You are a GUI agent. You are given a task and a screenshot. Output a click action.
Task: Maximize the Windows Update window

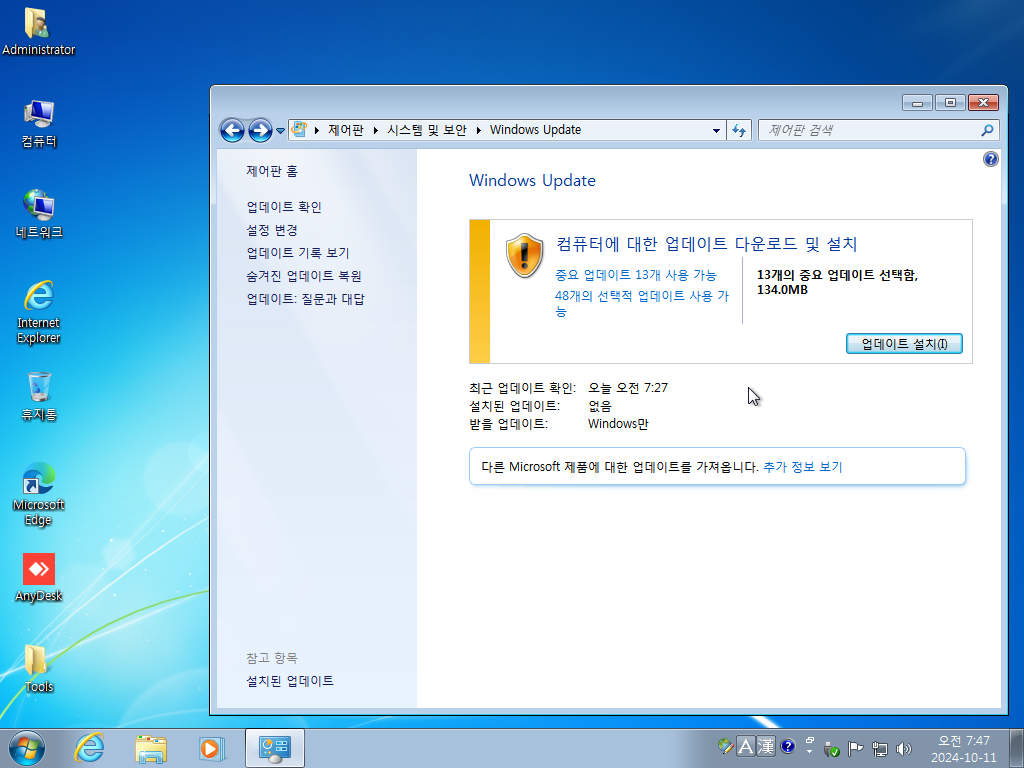[x=950, y=103]
